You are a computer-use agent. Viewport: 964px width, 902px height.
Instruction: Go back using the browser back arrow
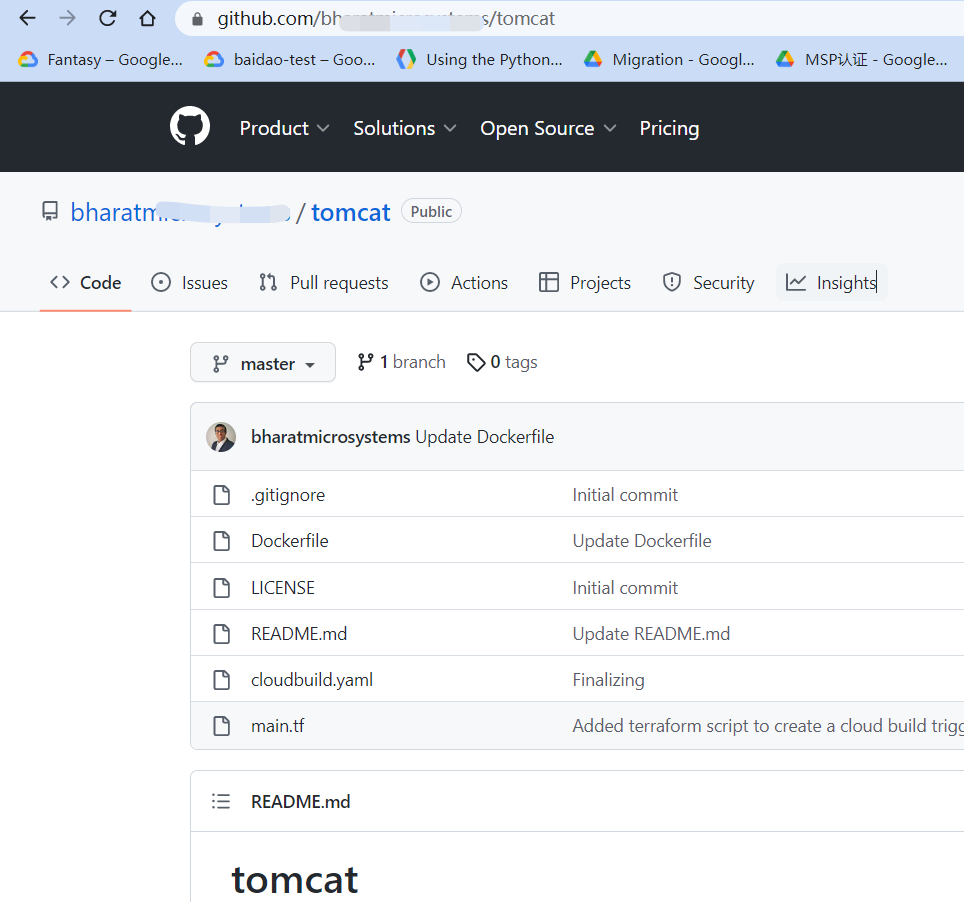pos(28,18)
